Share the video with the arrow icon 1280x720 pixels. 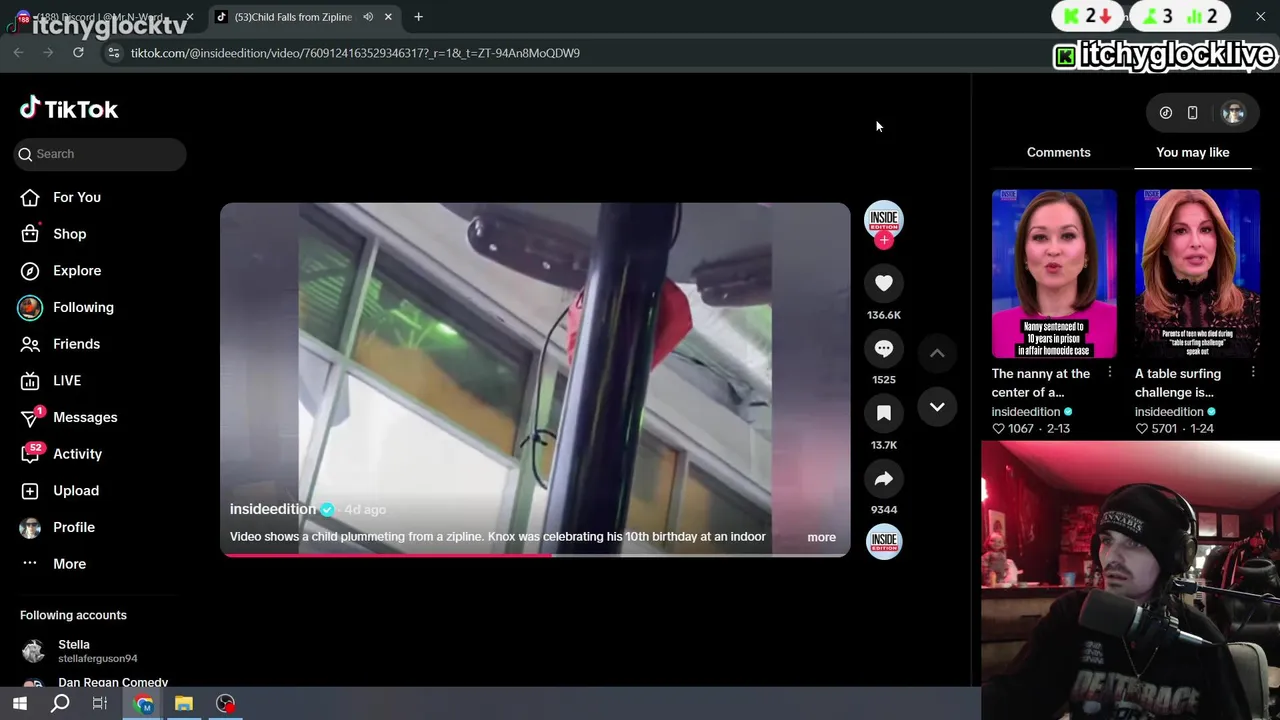[884, 479]
